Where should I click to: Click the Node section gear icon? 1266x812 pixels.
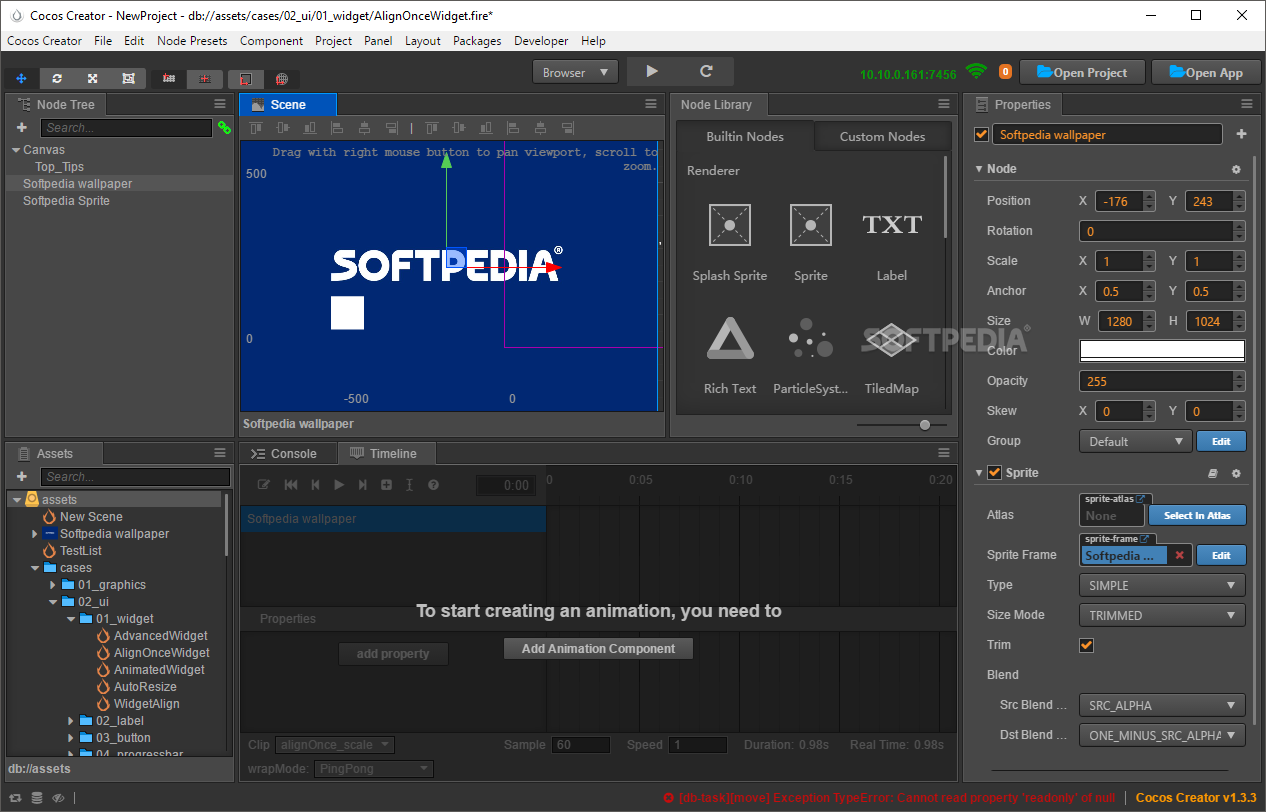[x=1236, y=170]
